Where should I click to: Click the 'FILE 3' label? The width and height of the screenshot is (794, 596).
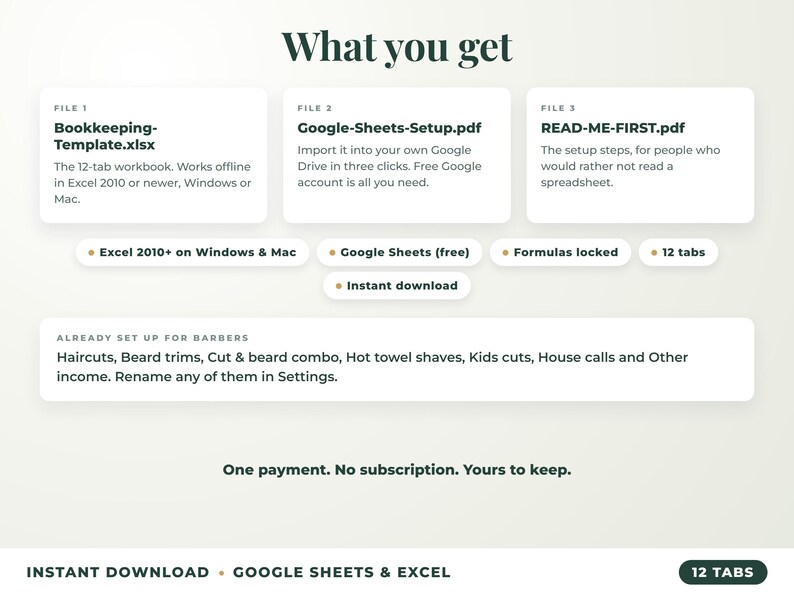pyautogui.click(x=558, y=108)
